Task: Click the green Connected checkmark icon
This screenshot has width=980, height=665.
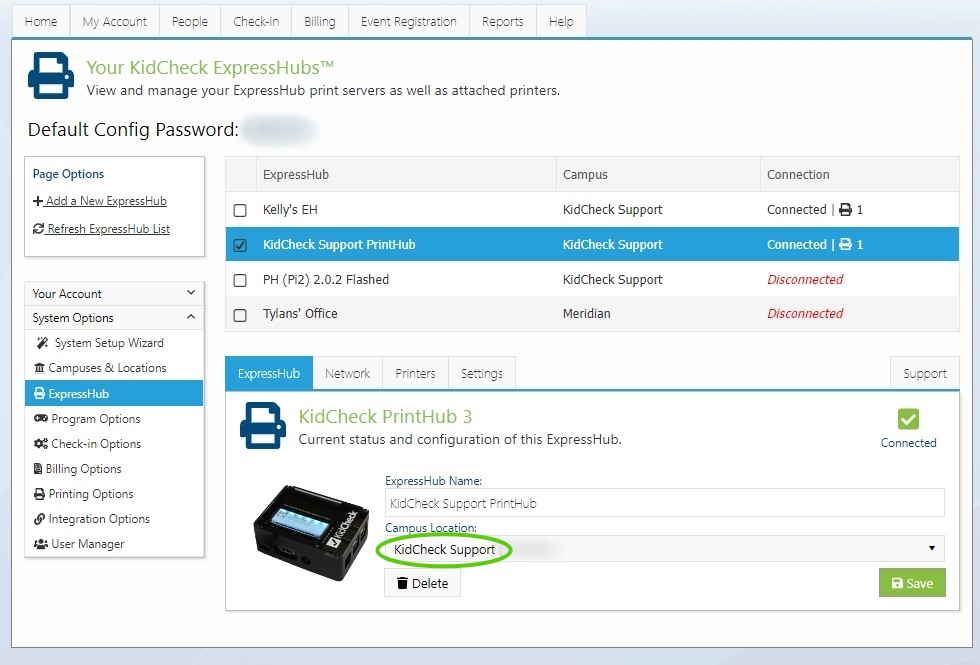Action: tap(908, 419)
